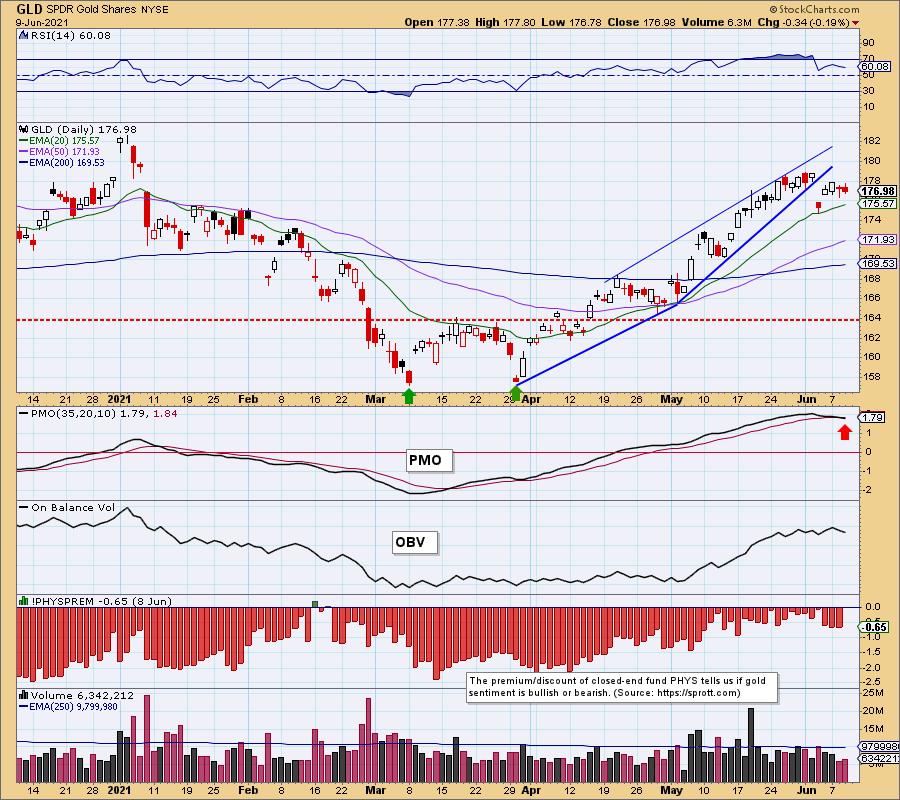Click the 1.79 PMO value tag

point(872,417)
